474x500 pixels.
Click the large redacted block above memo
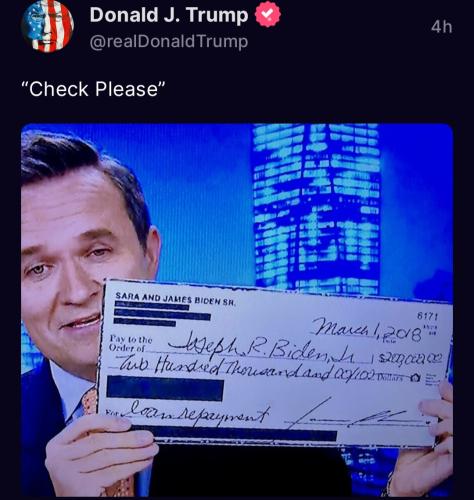coord(165,388)
